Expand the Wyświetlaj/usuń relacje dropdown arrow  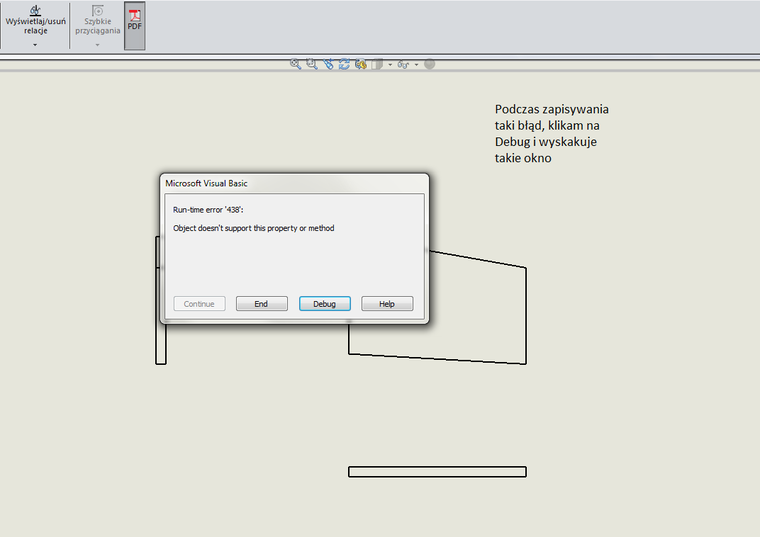[x=35, y=45]
